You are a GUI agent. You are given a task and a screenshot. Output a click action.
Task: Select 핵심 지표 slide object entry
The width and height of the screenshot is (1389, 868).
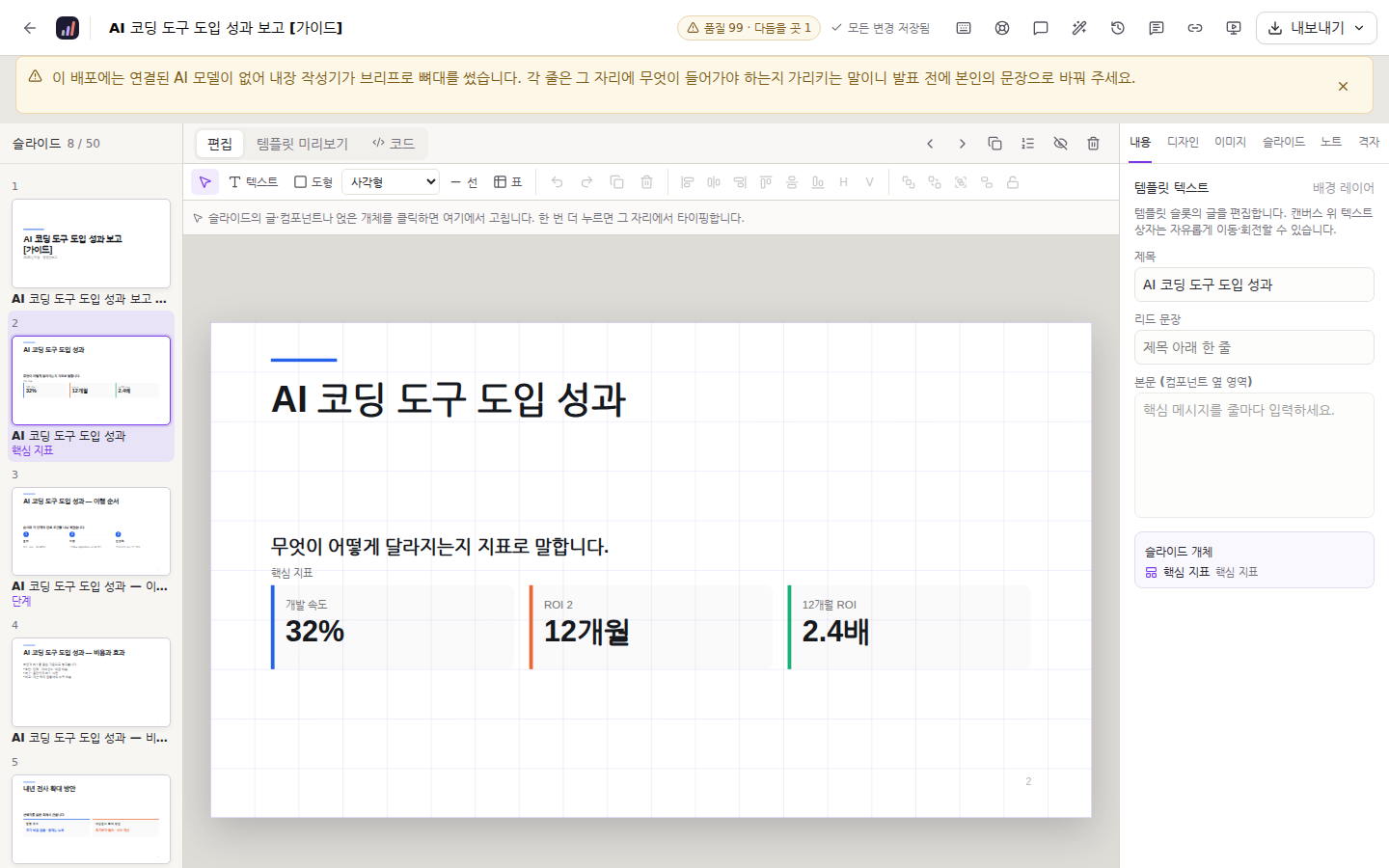[x=1254, y=572]
